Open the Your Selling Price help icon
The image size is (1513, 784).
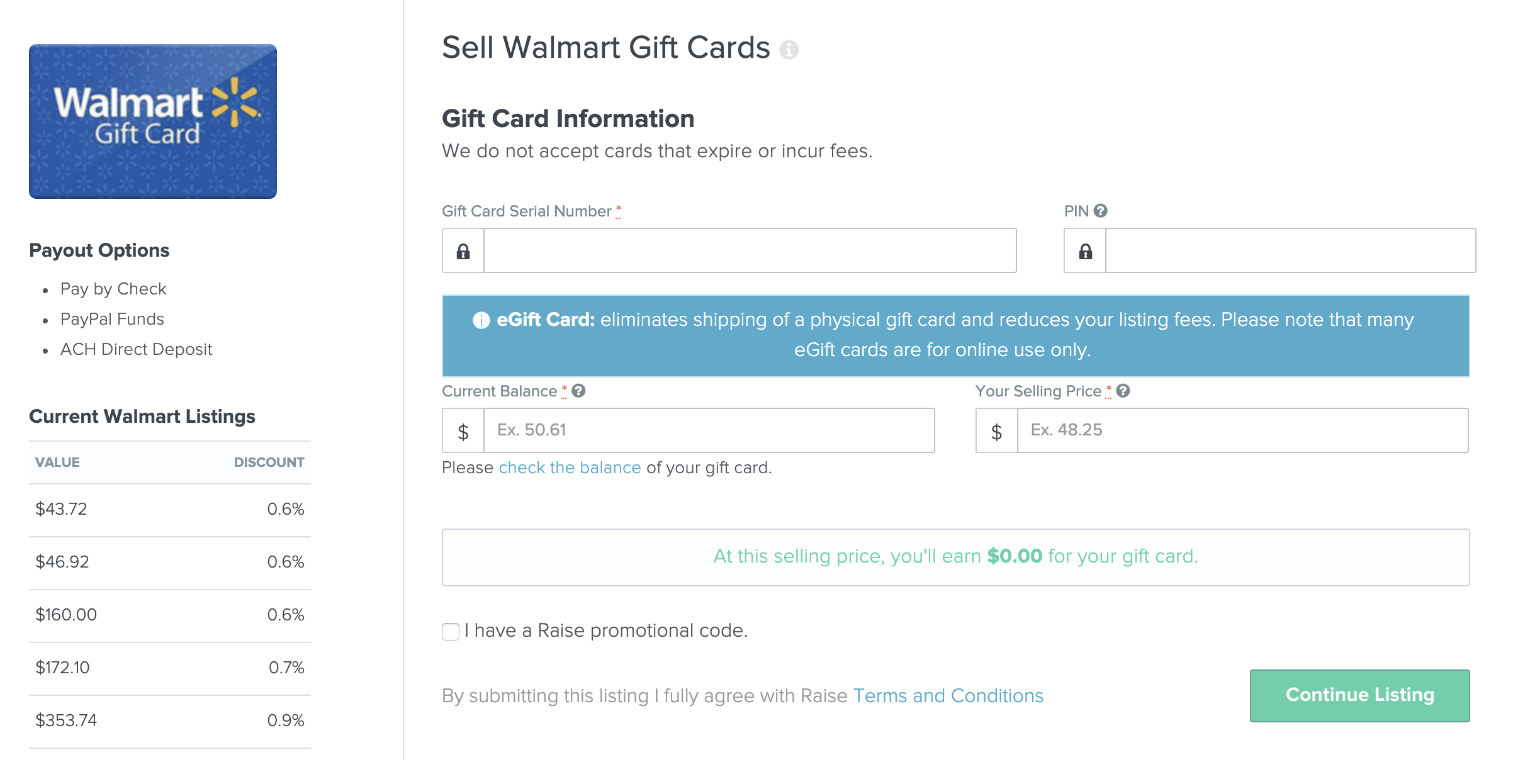[x=1123, y=391]
